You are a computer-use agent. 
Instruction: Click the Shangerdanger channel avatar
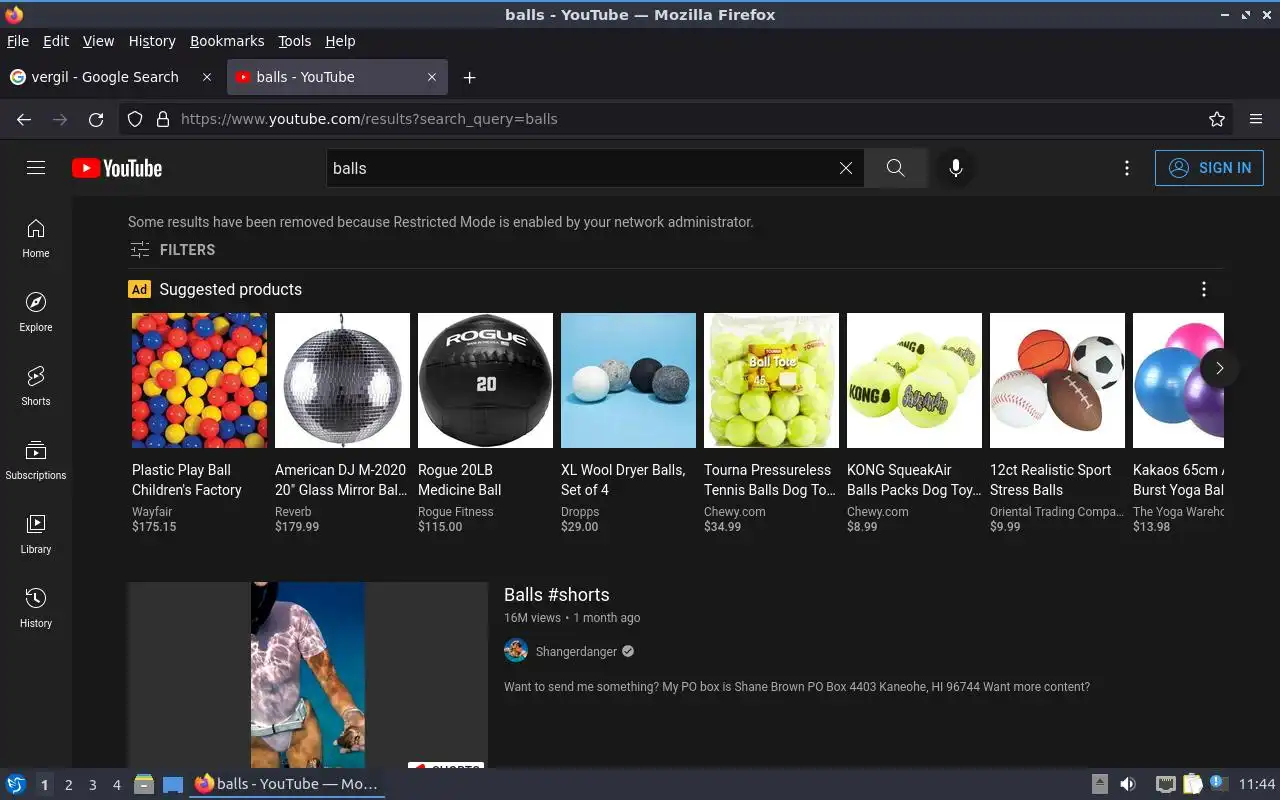pos(516,651)
